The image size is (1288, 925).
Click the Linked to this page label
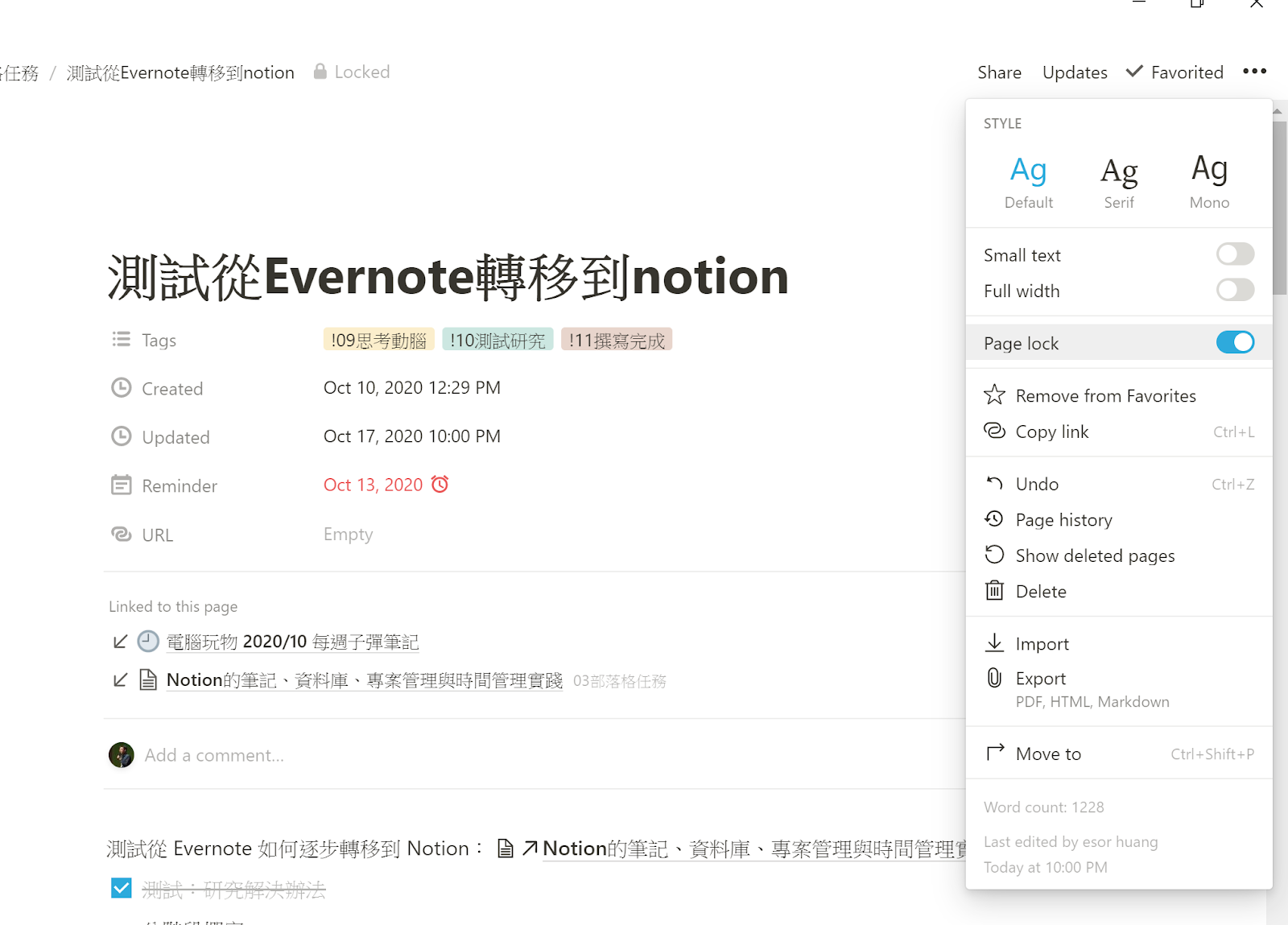click(173, 606)
